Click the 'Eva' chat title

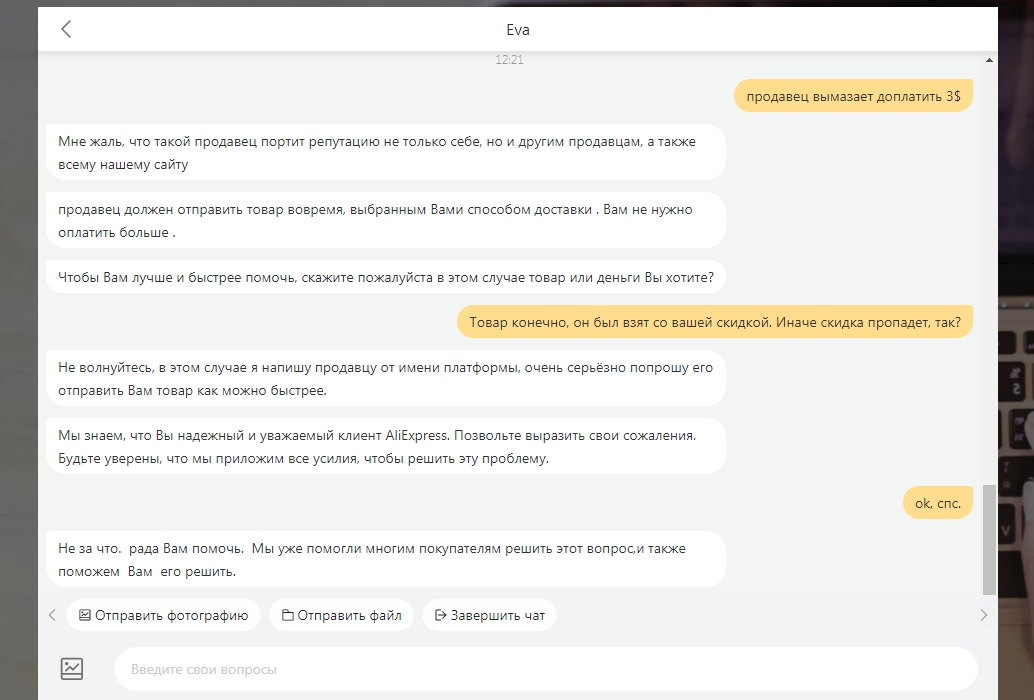tap(518, 30)
